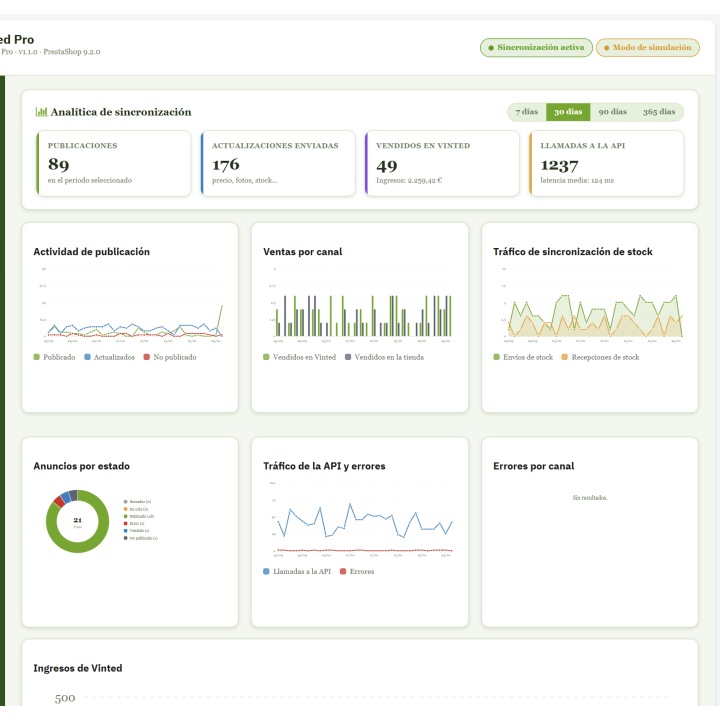Toggle Publicado series in Actividad de publicación legend
This screenshot has height=720, width=720.
point(54,357)
